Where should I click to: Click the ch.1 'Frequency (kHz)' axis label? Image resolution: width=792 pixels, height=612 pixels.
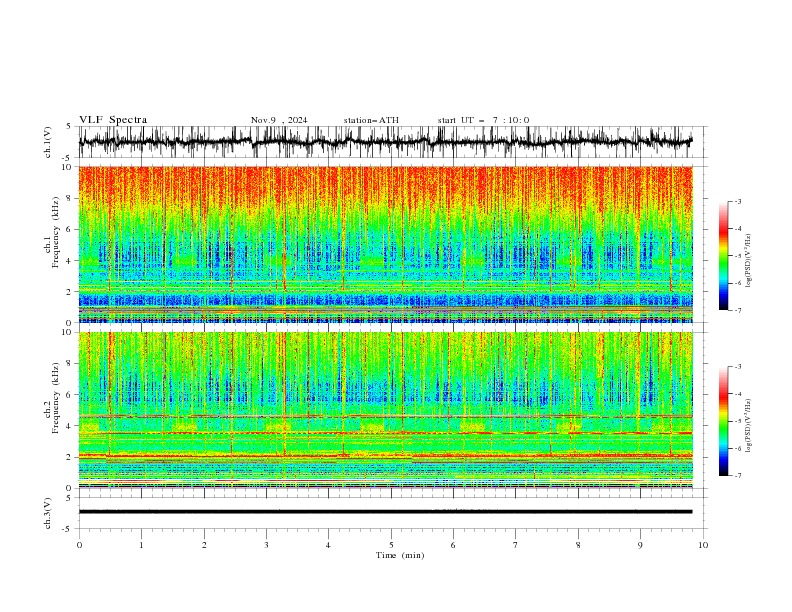pos(56,232)
